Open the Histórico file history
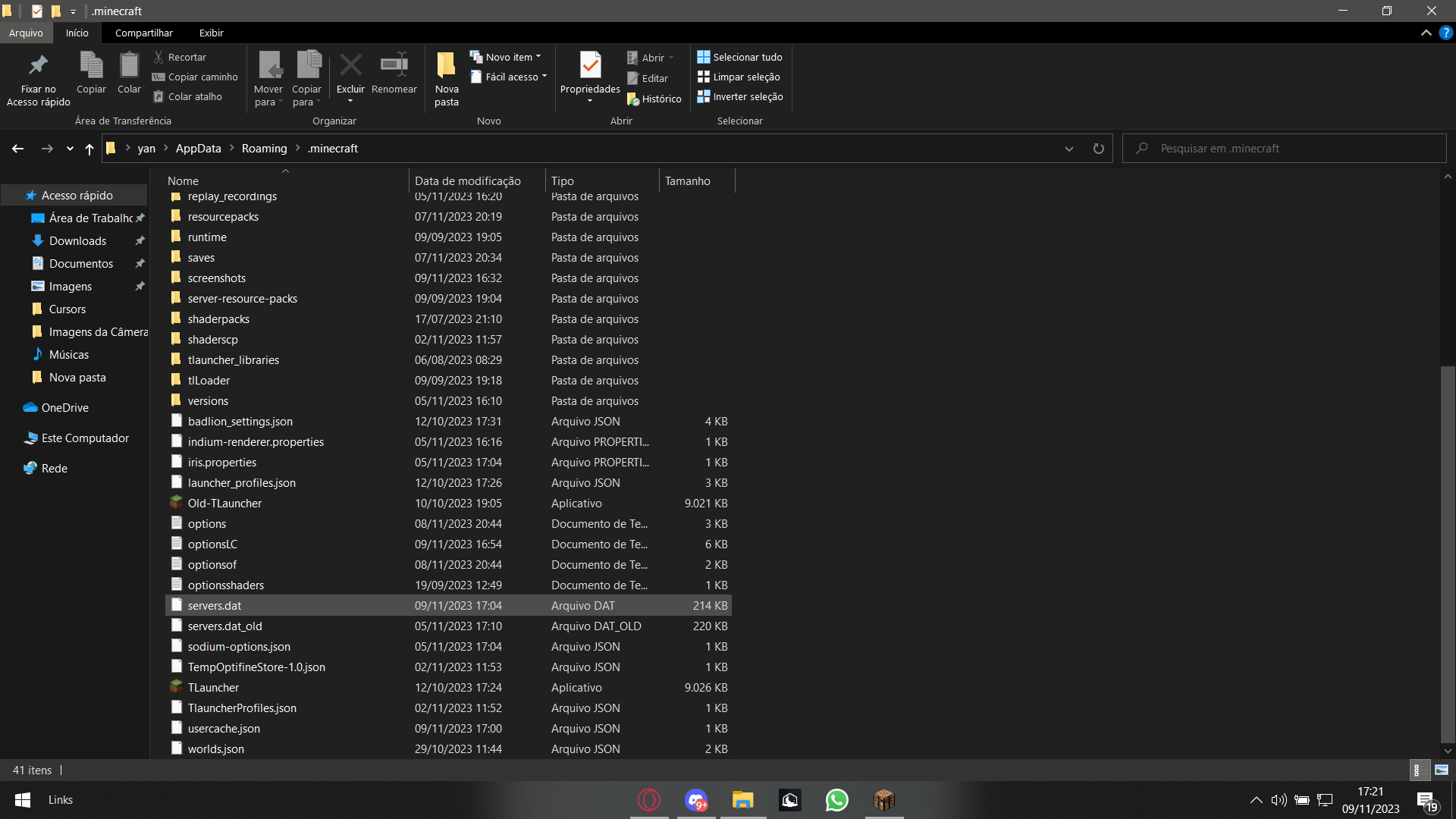 (654, 99)
